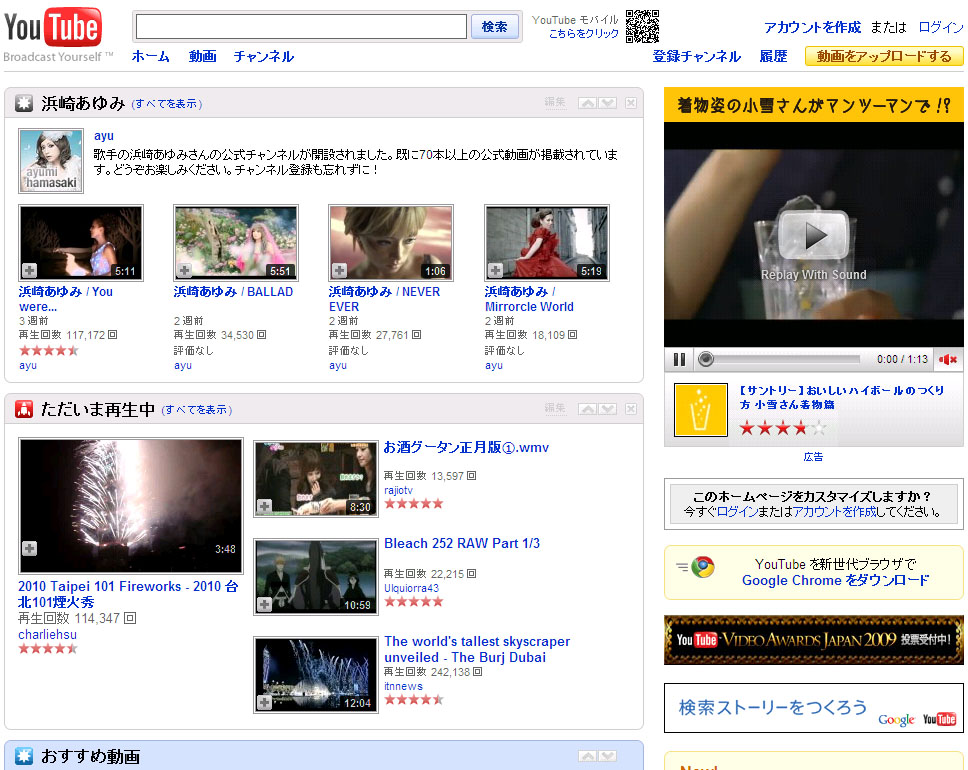
Task: Move 浜崎あゆみ module down
Action: point(607,103)
